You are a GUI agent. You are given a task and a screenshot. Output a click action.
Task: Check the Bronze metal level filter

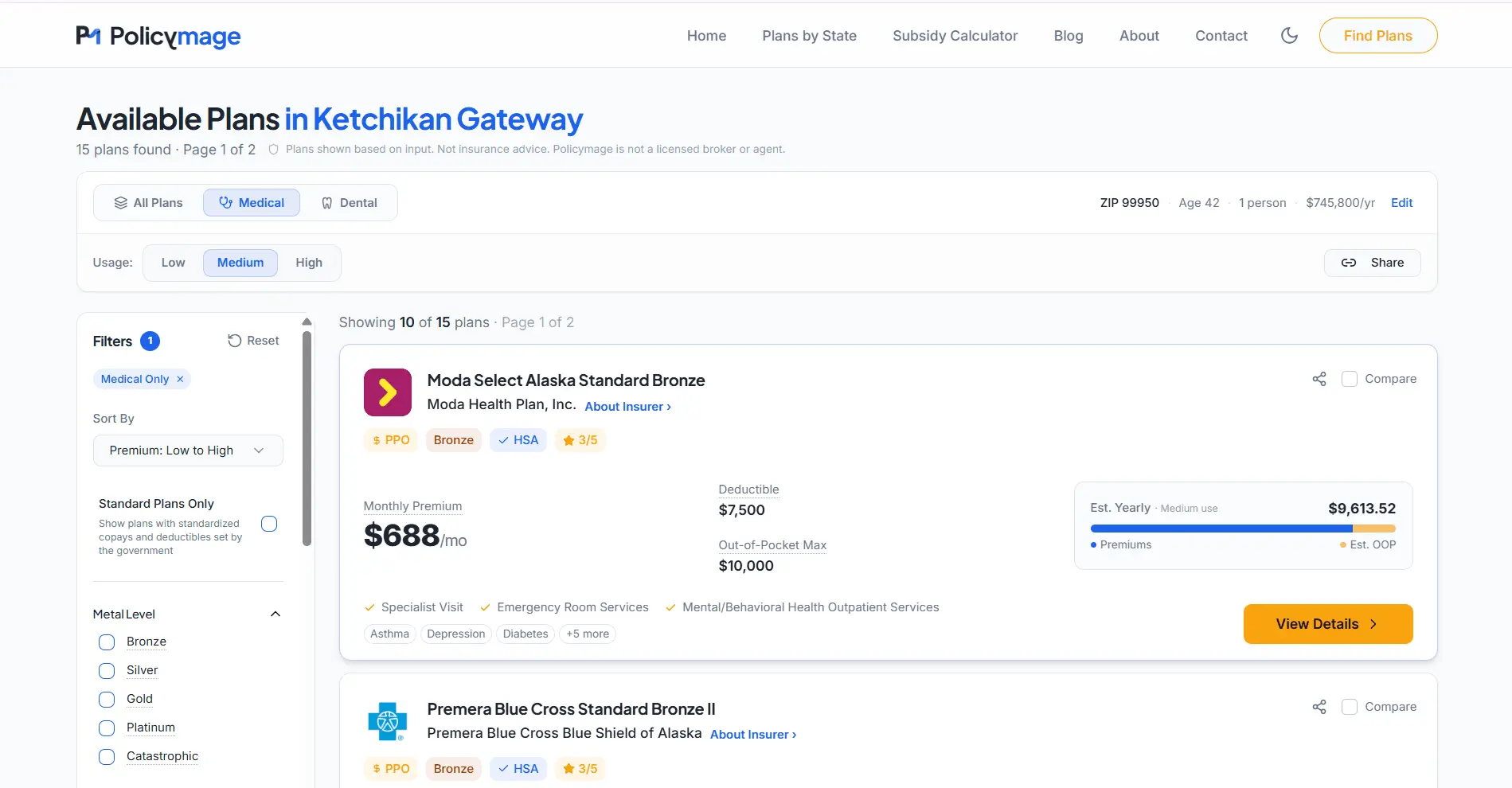107,642
